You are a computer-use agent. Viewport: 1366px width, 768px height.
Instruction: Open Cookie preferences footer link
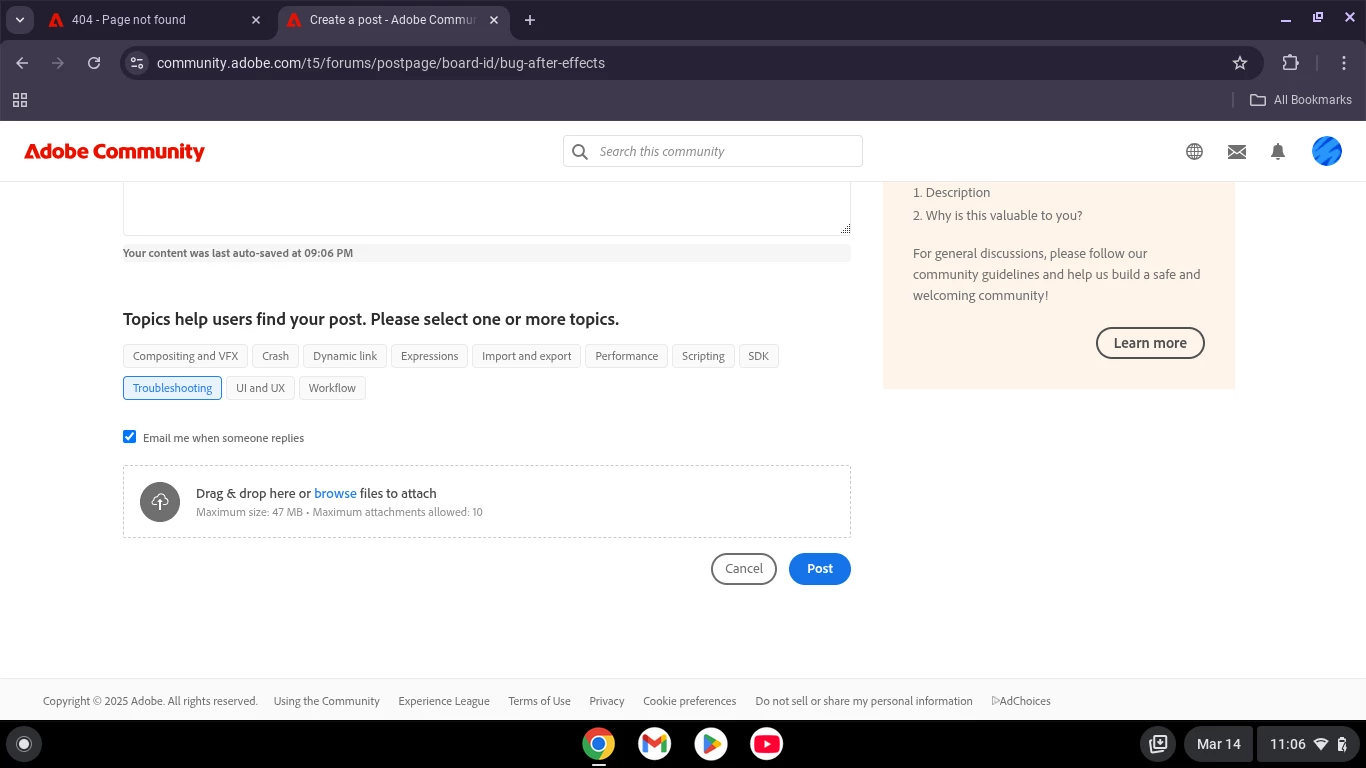(x=690, y=701)
